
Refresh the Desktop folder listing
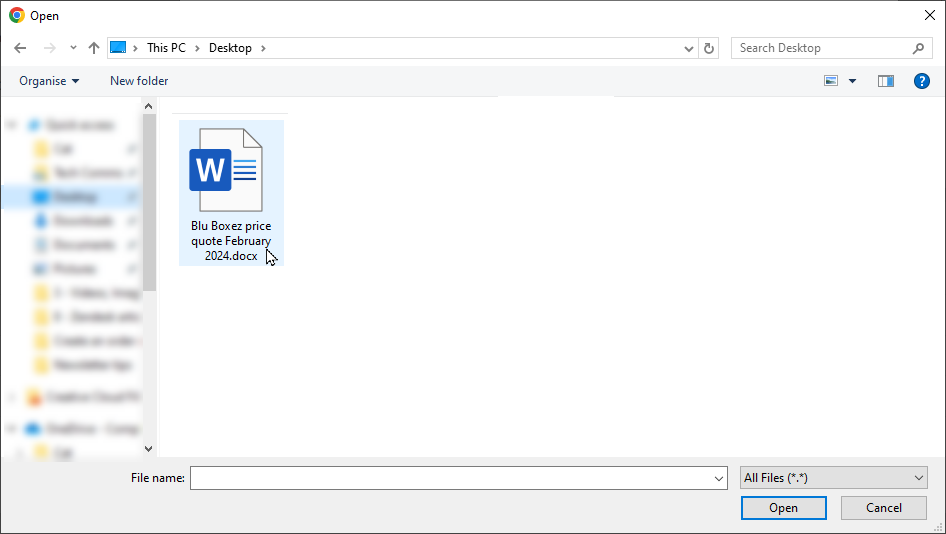[x=709, y=48]
